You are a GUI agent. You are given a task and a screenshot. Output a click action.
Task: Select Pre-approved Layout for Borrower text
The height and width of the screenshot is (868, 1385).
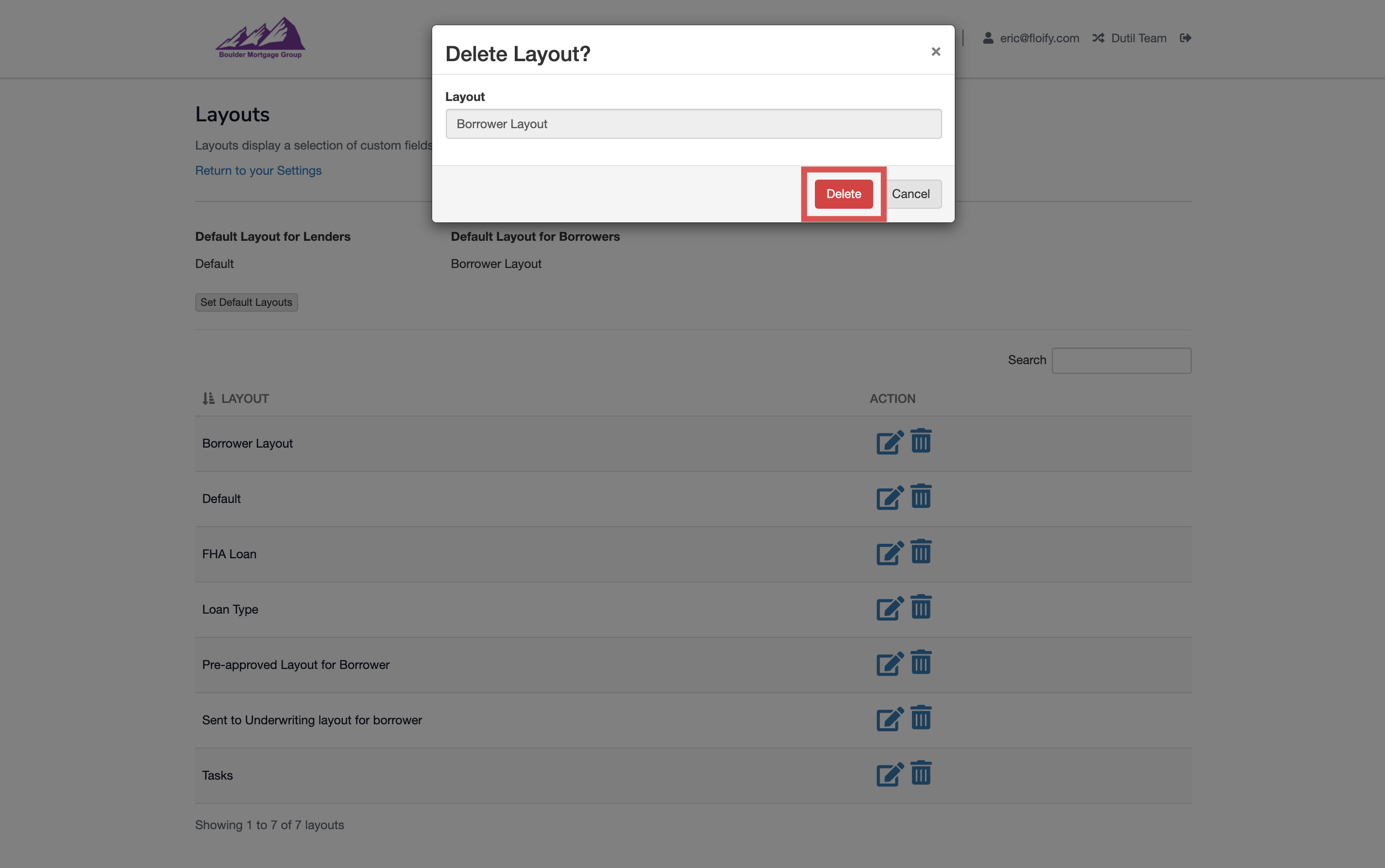(x=296, y=665)
